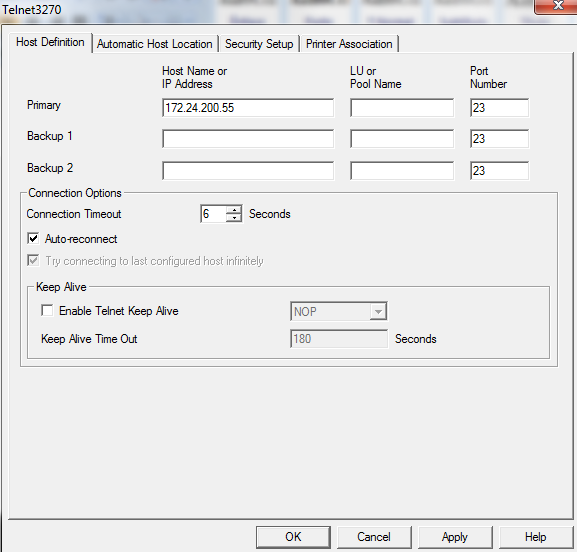Enable Telnet Keep Alive checkbox

click(x=47, y=310)
